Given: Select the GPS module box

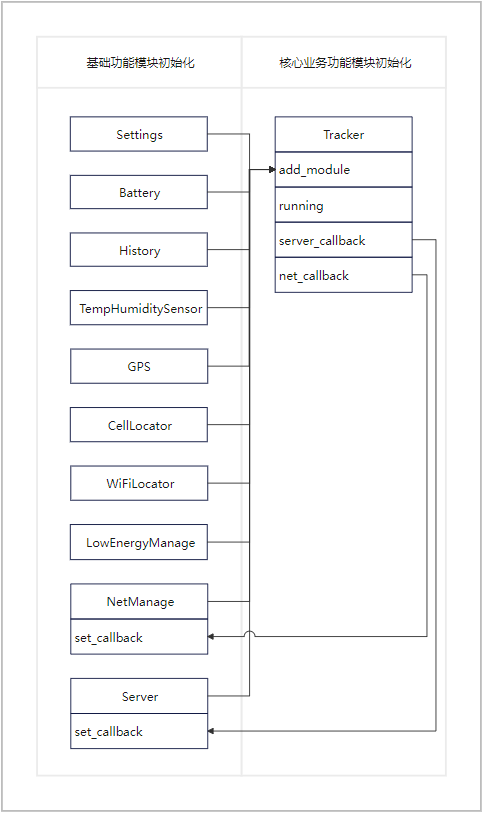Looking at the screenshot, I should 139,366.
